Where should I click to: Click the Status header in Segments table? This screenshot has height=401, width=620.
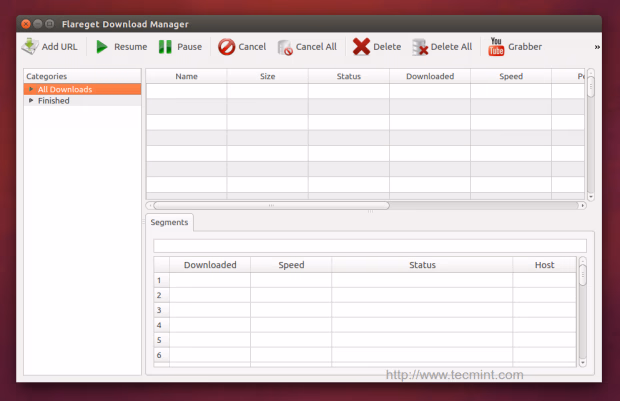422,265
